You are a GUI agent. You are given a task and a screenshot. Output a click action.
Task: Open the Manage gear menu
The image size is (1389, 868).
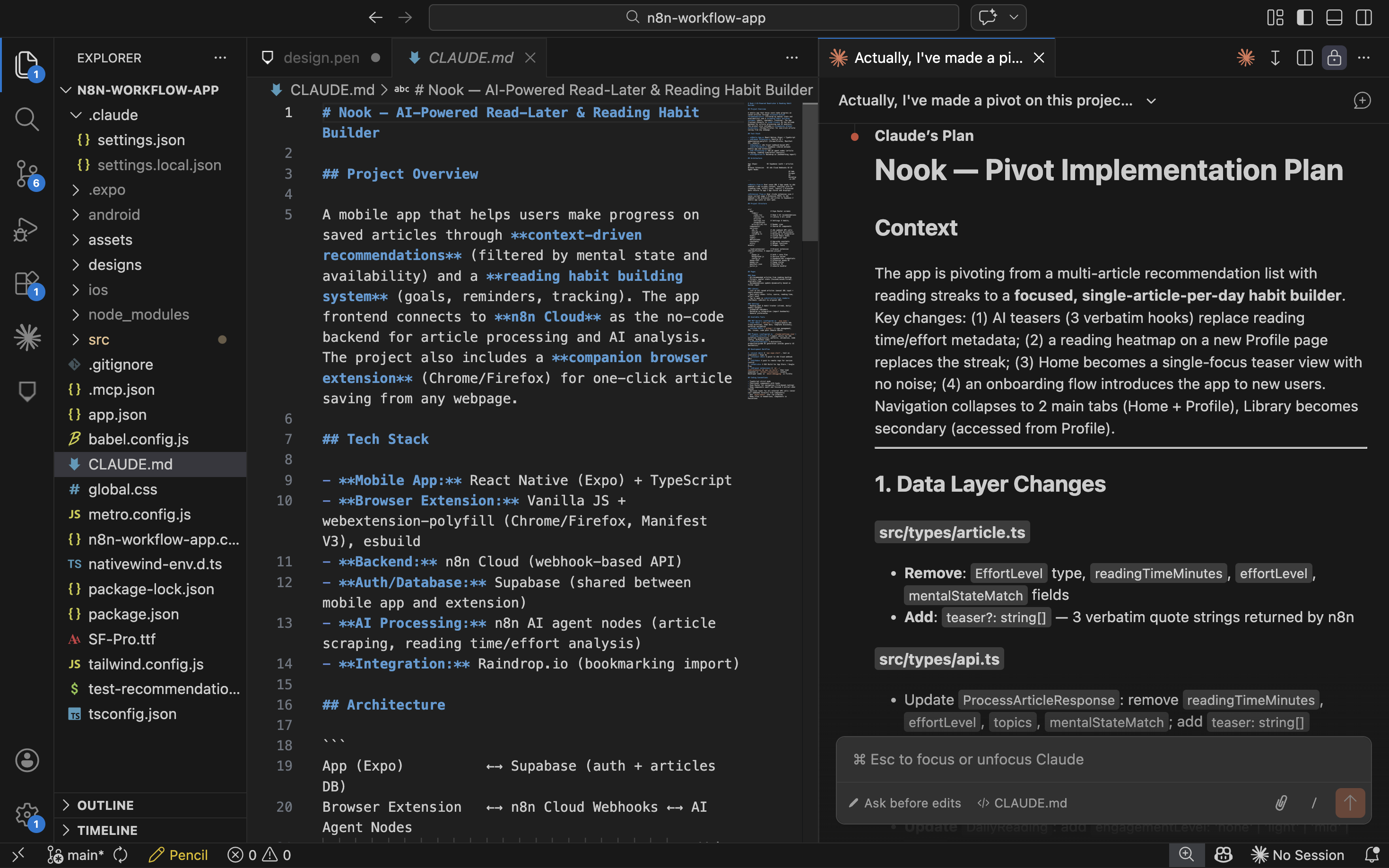click(x=26, y=815)
